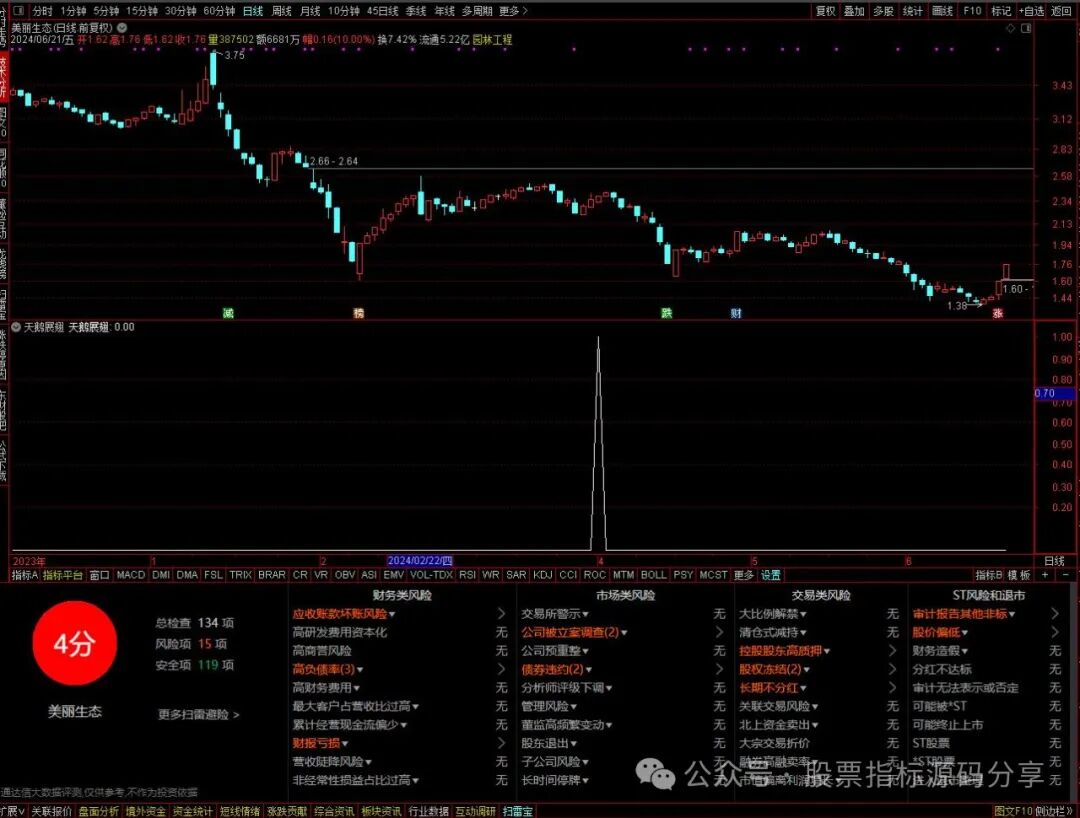The width and height of the screenshot is (1080, 818).
Task: Click the 2024/02/22 date marker on time axis
Action: pyautogui.click(x=419, y=561)
